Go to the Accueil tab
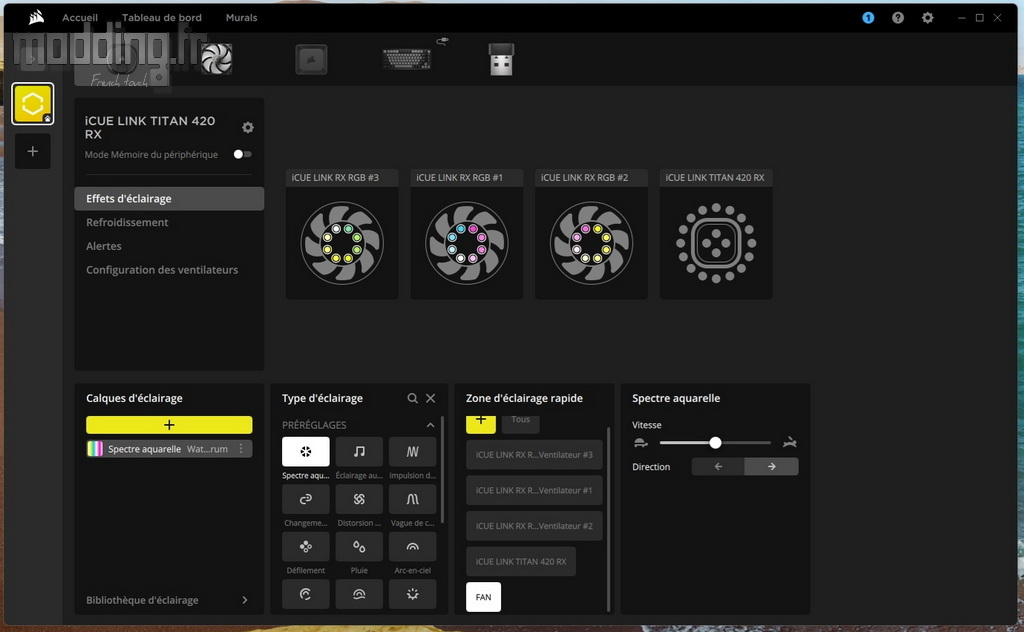The height and width of the screenshot is (632, 1024). click(x=80, y=18)
